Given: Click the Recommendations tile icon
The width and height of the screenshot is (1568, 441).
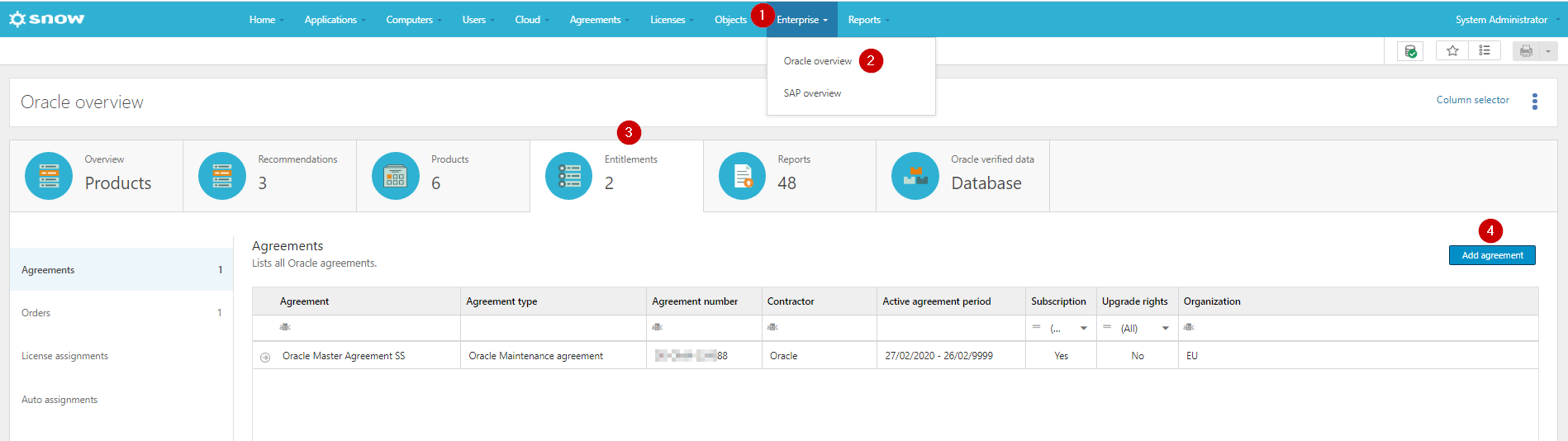Looking at the screenshot, I should point(222,176).
